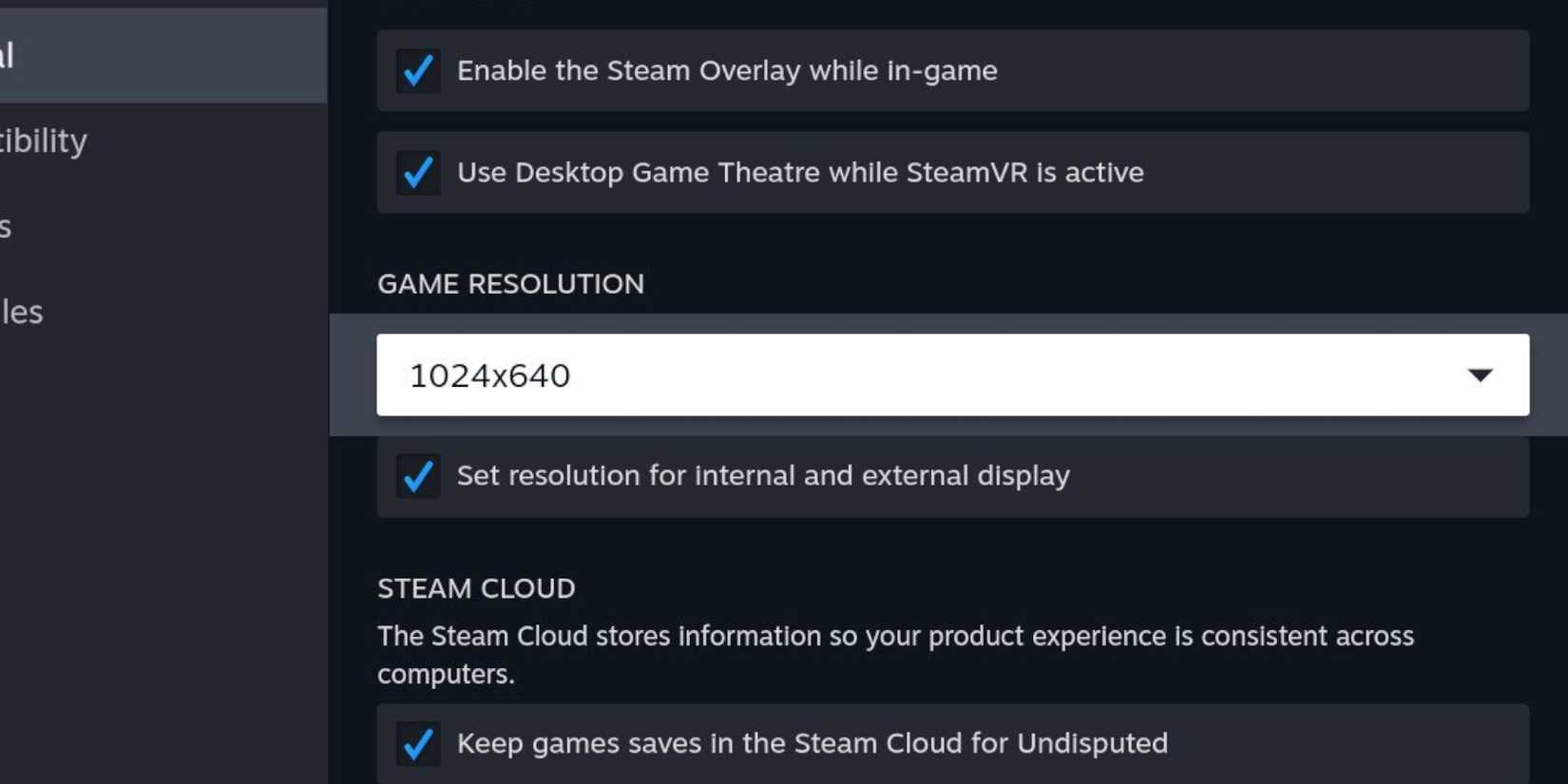Click the checkmark icon for the display resolution option
This screenshot has width=1568, height=784.
click(418, 477)
